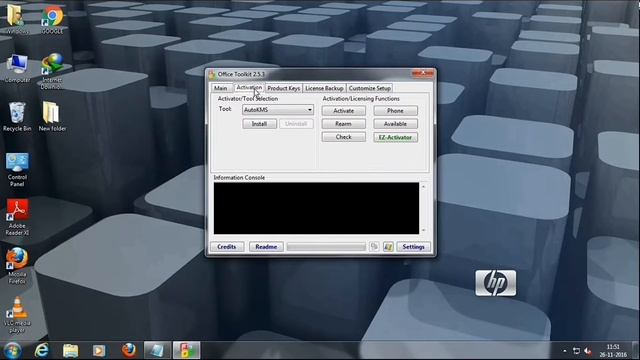Open the Readme button
Image resolution: width=640 pixels, height=360 pixels.
point(266,247)
